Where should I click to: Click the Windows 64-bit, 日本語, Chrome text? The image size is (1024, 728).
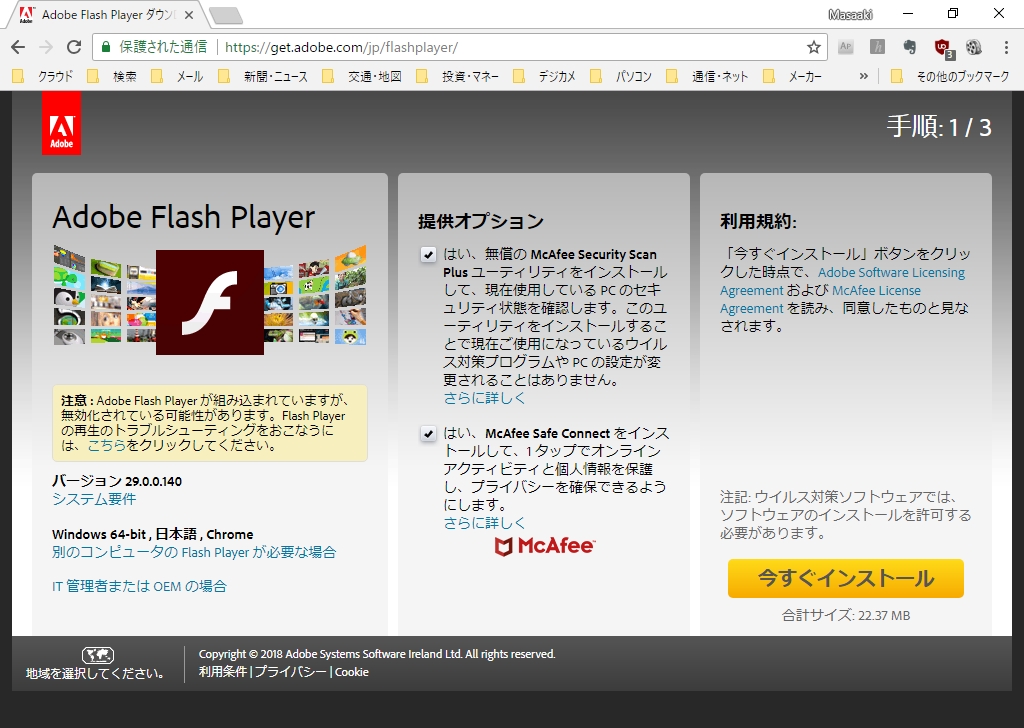[x=153, y=534]
